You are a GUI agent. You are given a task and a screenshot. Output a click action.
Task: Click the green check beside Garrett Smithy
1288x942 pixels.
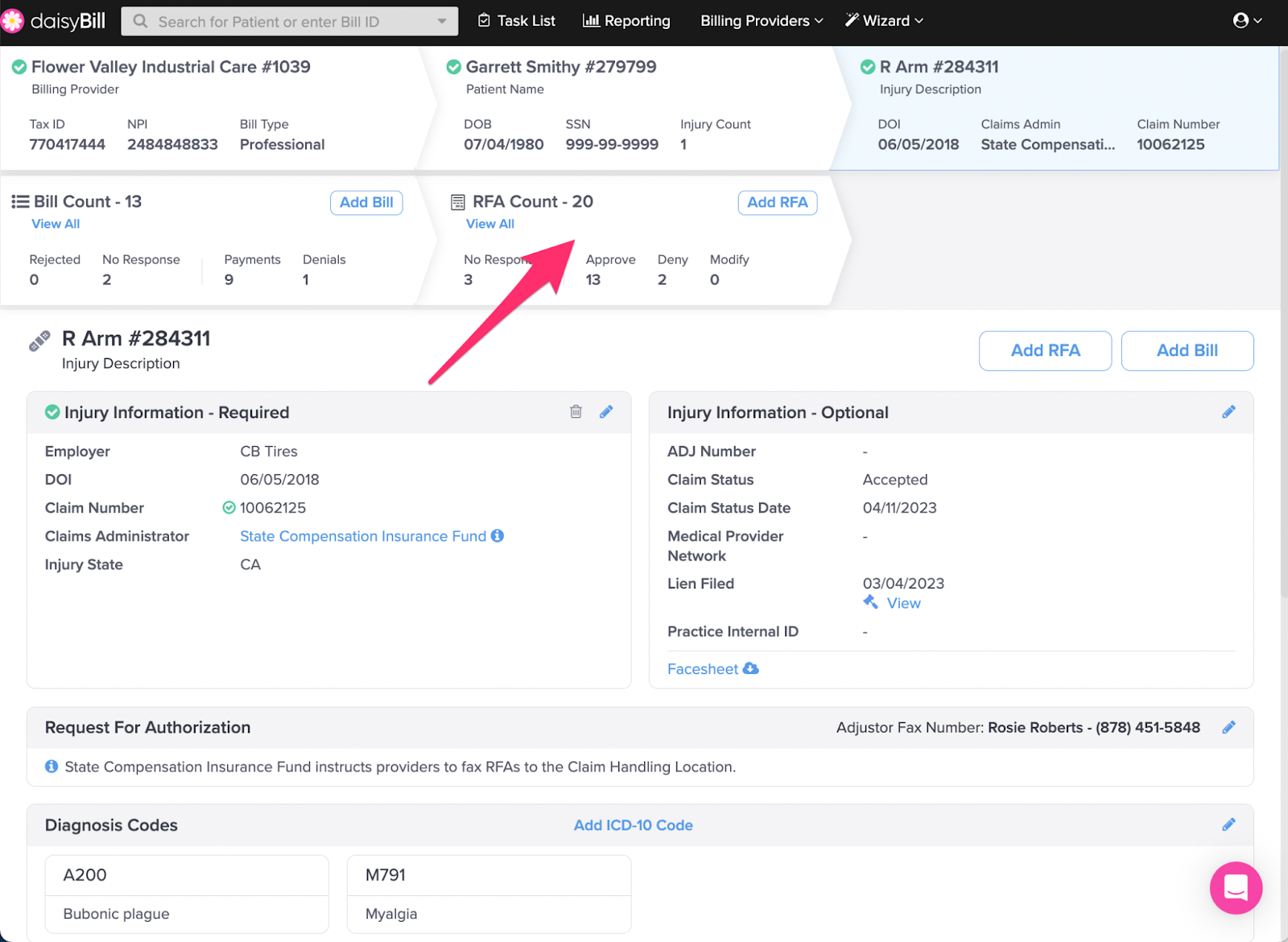tap(454, 67)
